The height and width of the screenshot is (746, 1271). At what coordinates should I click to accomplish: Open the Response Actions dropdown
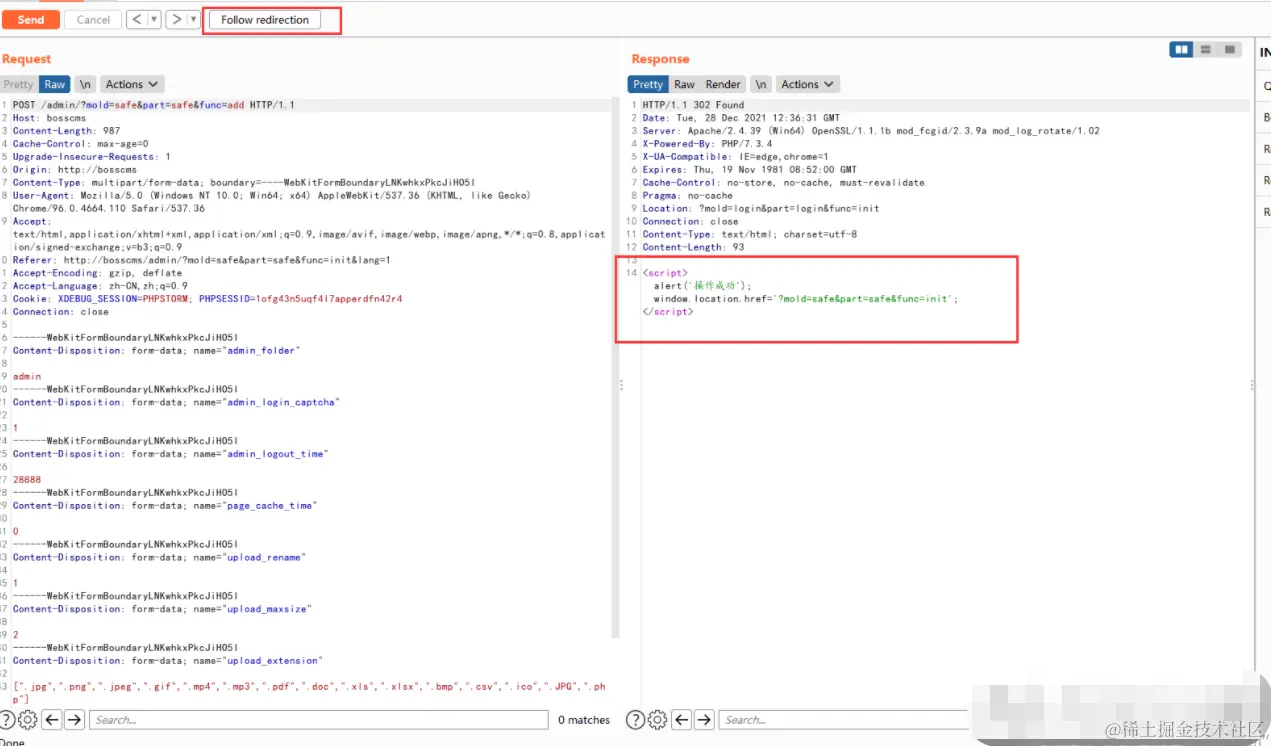click(x=808, y=85)
